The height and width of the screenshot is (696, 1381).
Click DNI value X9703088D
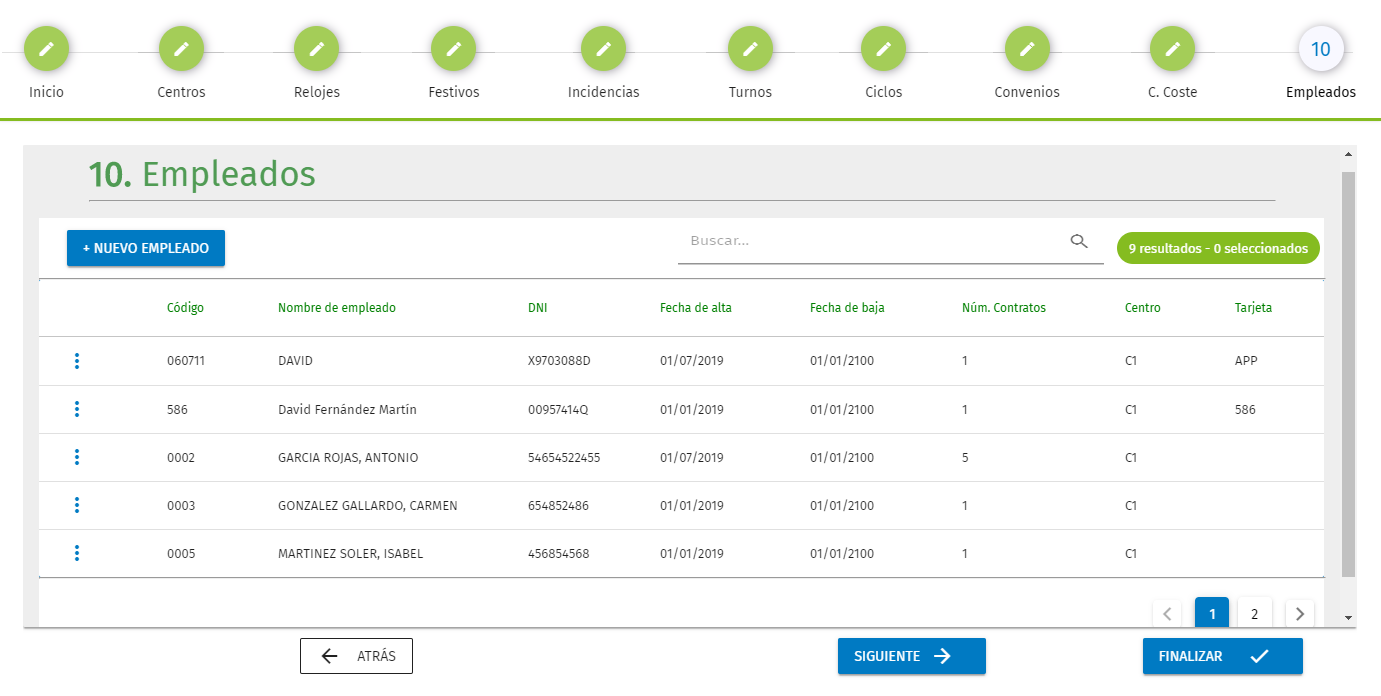[x=559, y=361]
